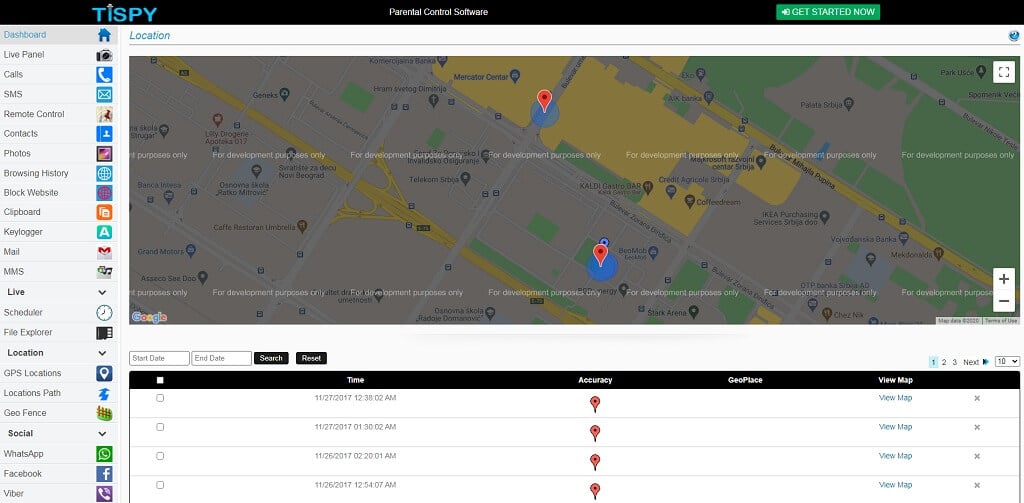Open the rows-per-page dropdown showing 10
The height and width of the screenshot is (503, 1024).
(1007, 361)
